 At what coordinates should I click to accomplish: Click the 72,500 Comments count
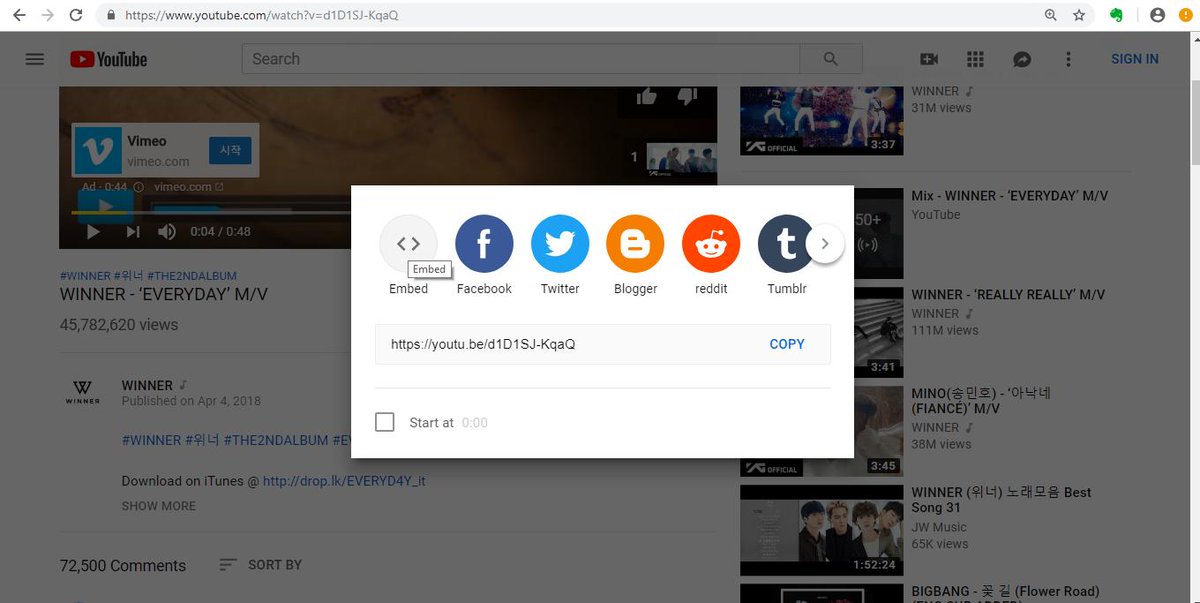coord(123,566)
